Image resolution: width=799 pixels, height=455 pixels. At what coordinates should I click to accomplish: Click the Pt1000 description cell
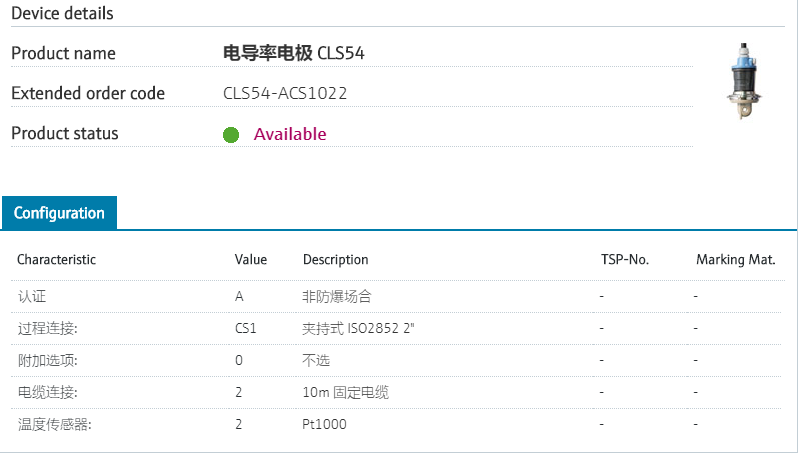[x=324, y=424]
